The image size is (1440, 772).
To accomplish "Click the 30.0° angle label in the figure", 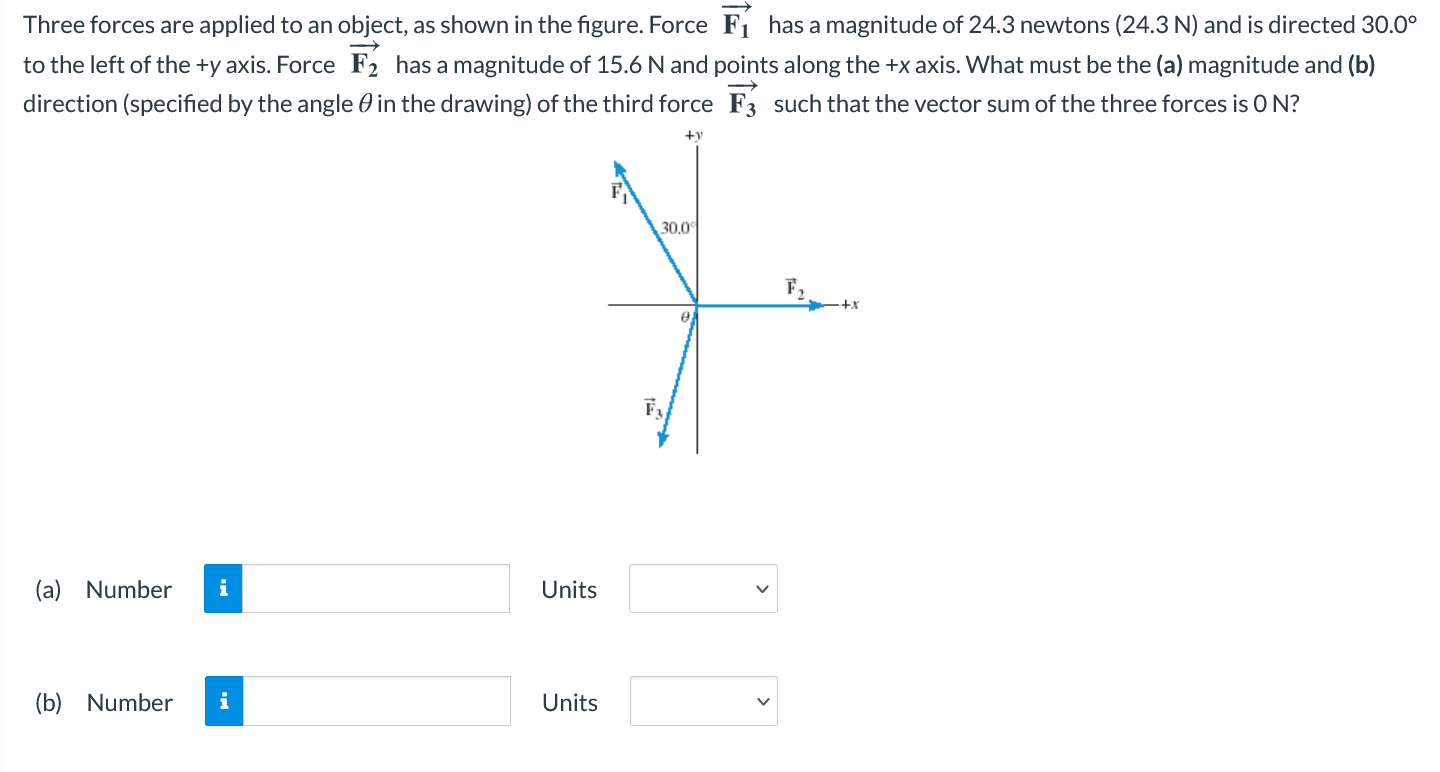I will pyautogui.click(x=677, y=228).
